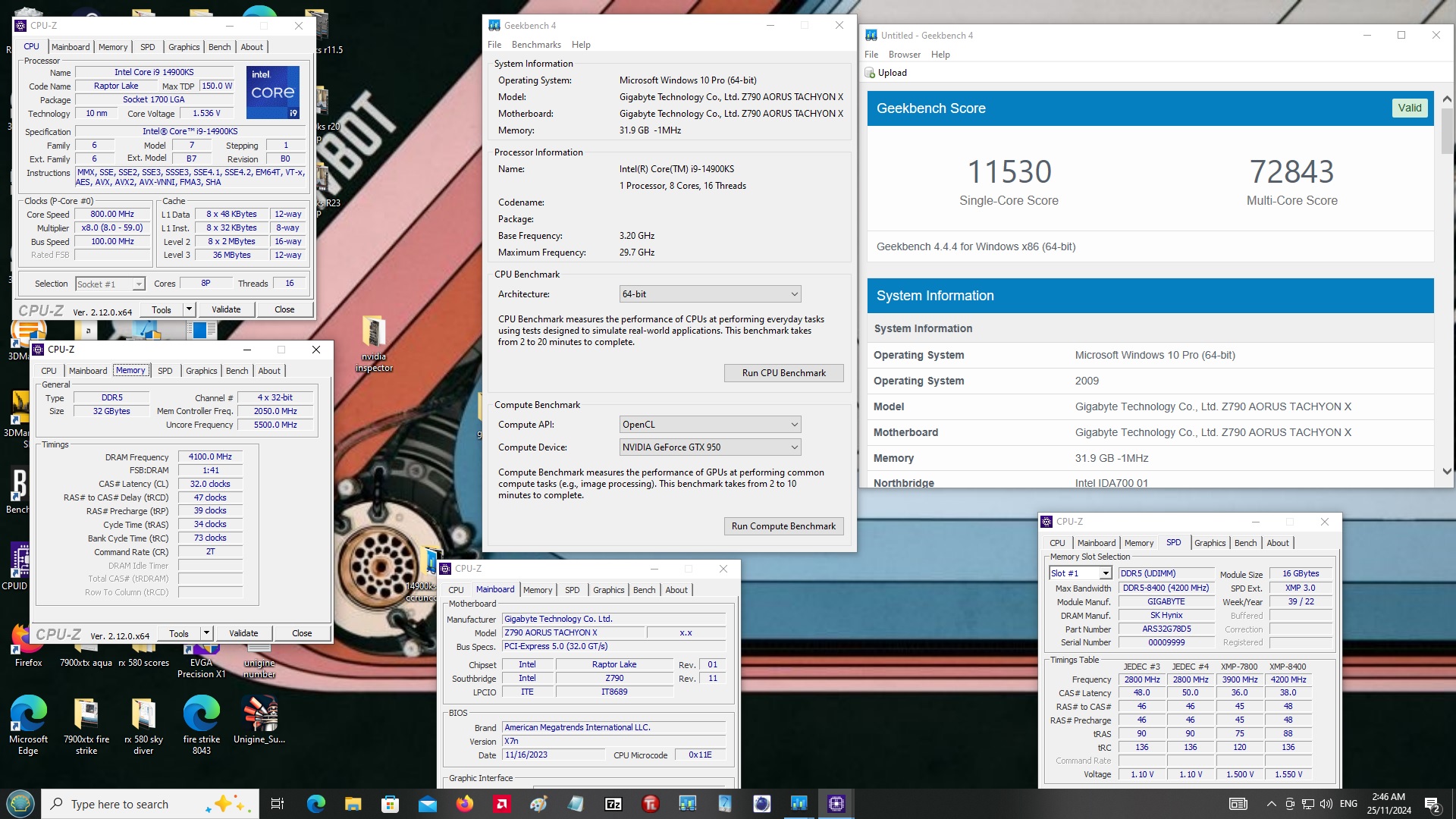Switch to Memory tab in SPD CPU-Z window
Image resolution: width=1456 pixels, height=819 pixels.
(1138, 543)
